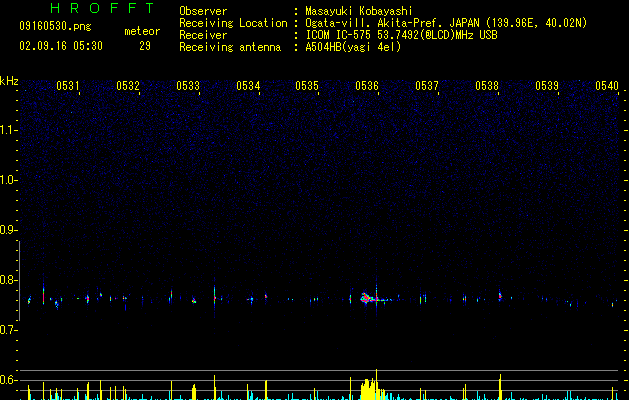Click time marker 0538
This screenshot has height=400, width=629.
click(487, 86)
